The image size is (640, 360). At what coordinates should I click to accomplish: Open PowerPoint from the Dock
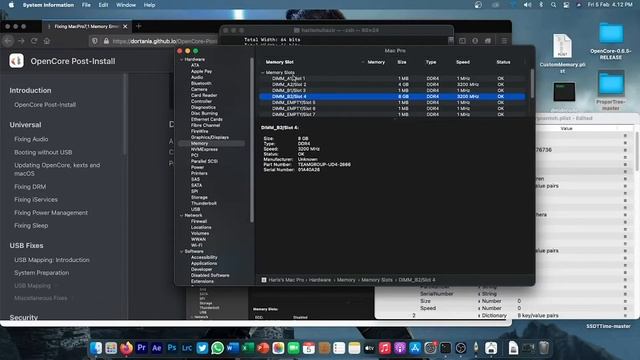[x=263, y=348]
